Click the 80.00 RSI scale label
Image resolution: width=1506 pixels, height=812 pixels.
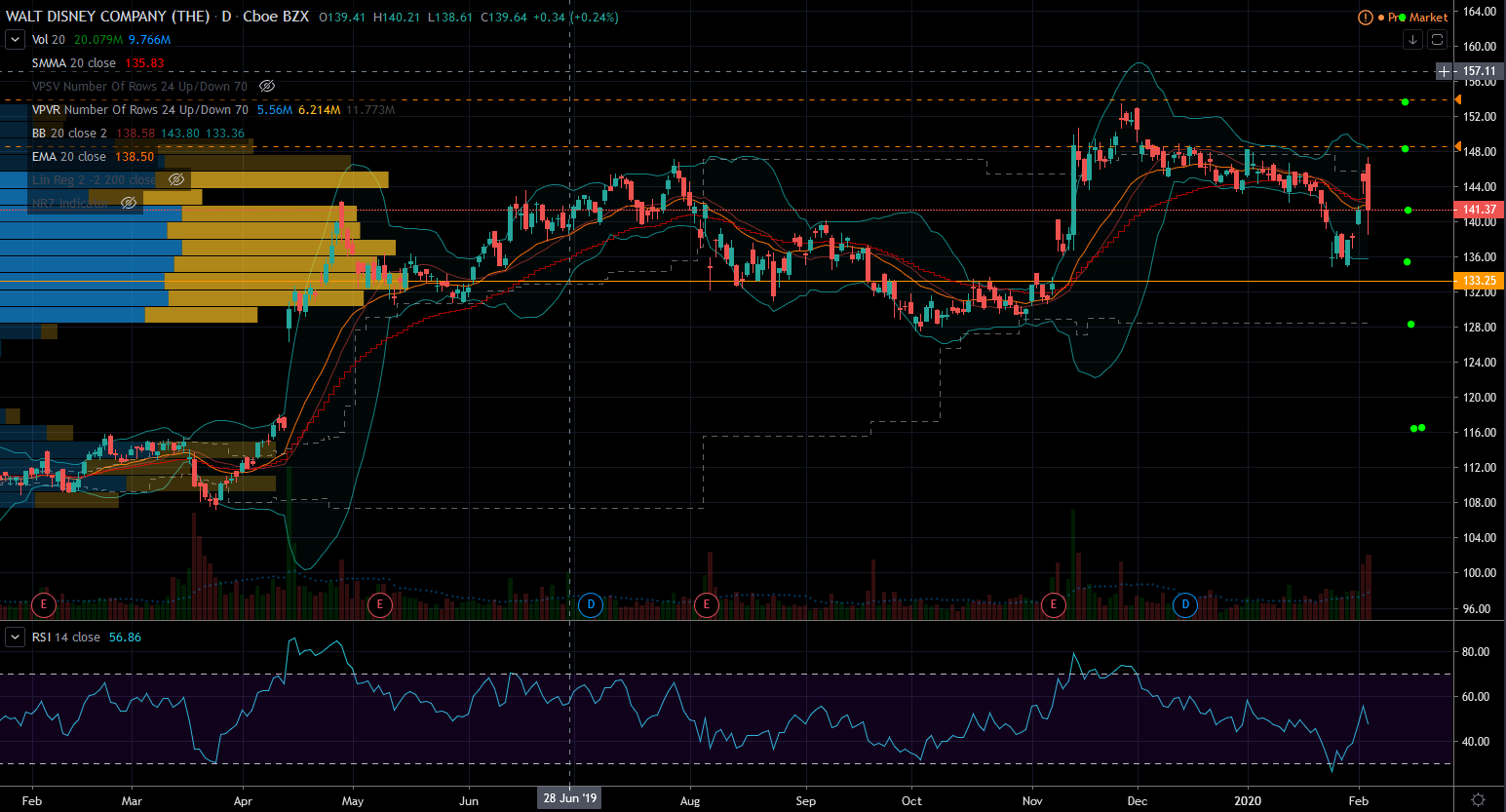coord(1476,652)
